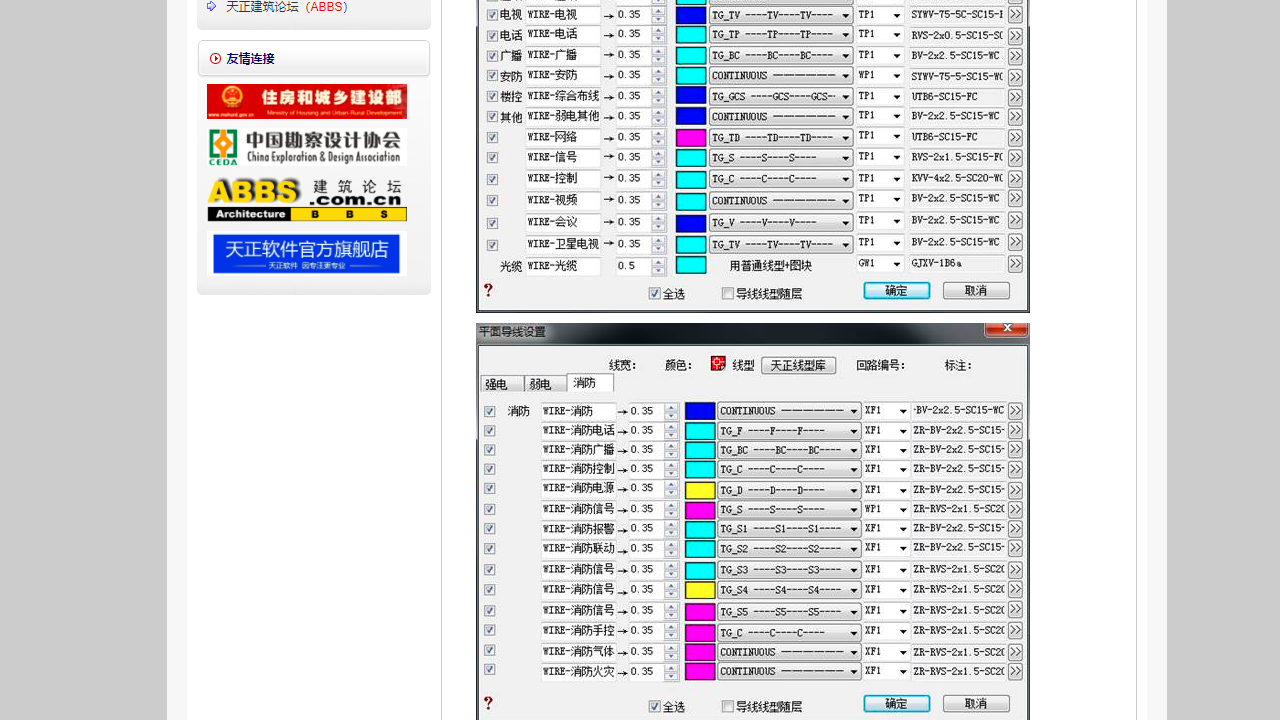This screenshot has height=720, width=1280.
Task: Open the 天正线型库 library
Action: 797,365
